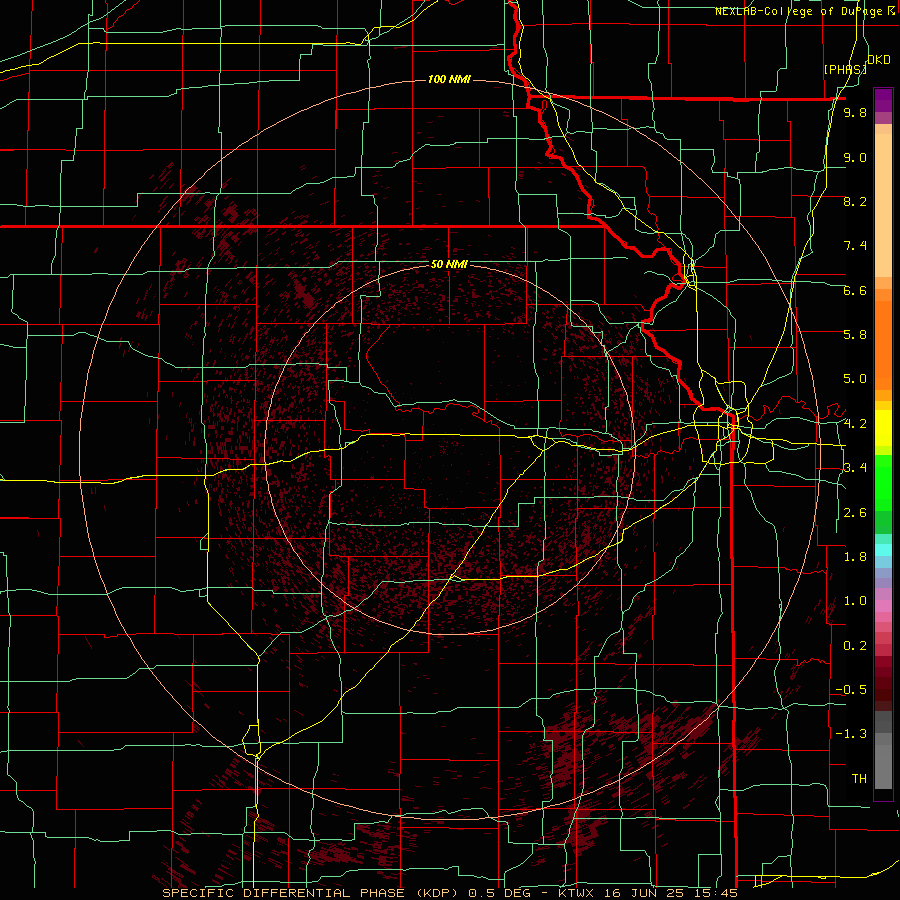Click the [PHAS] units label

[x=845, y=69]
